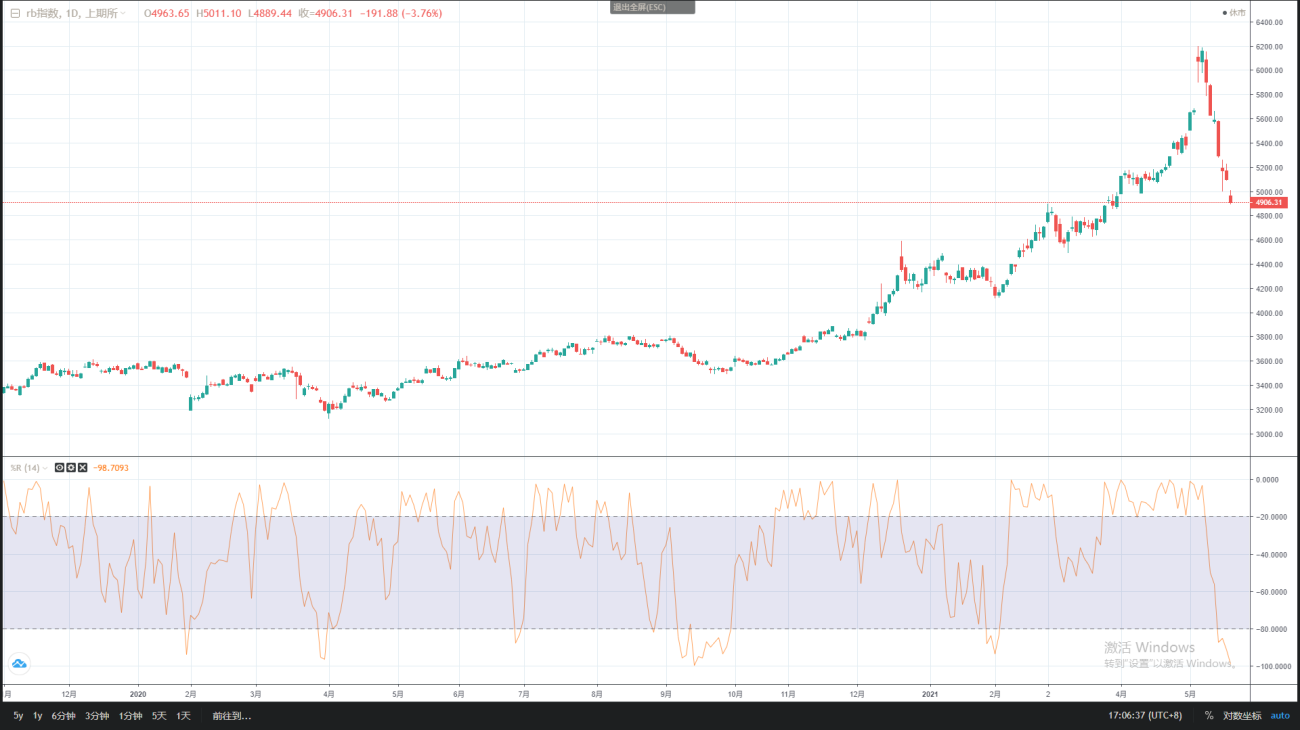The image size is (1300, 730).
Task: Select the 5y time range
Action: 18,715
